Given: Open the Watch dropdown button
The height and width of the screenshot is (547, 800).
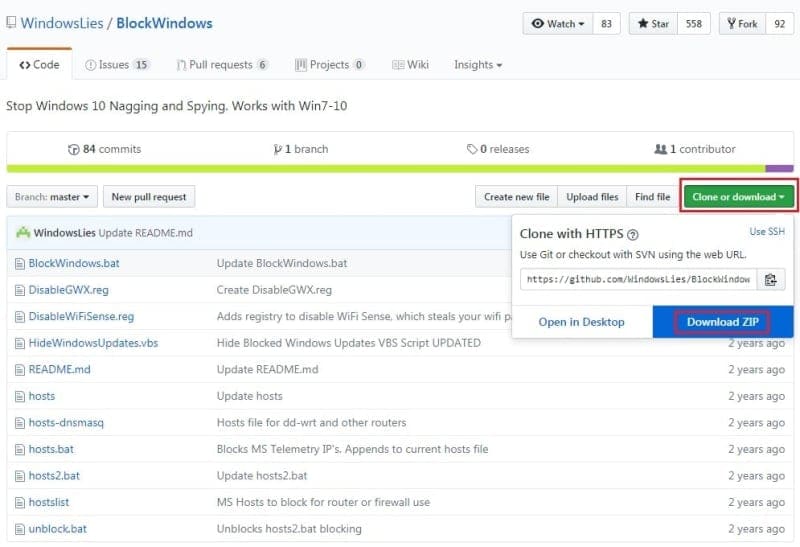Looking at the screenshot, I should coord(558,23).
